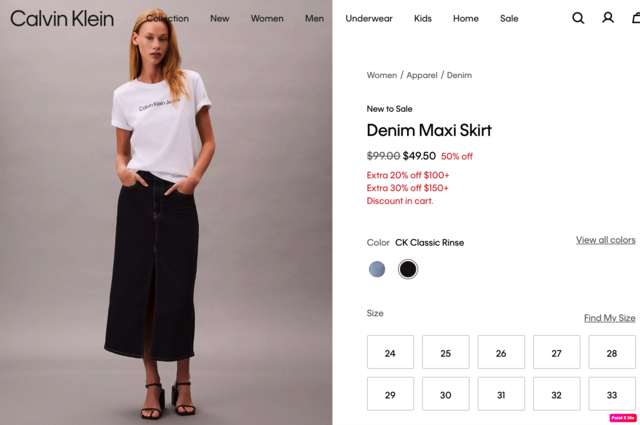
Task: Go to Calvin Klein homepage logo
Action: [62, 19]
